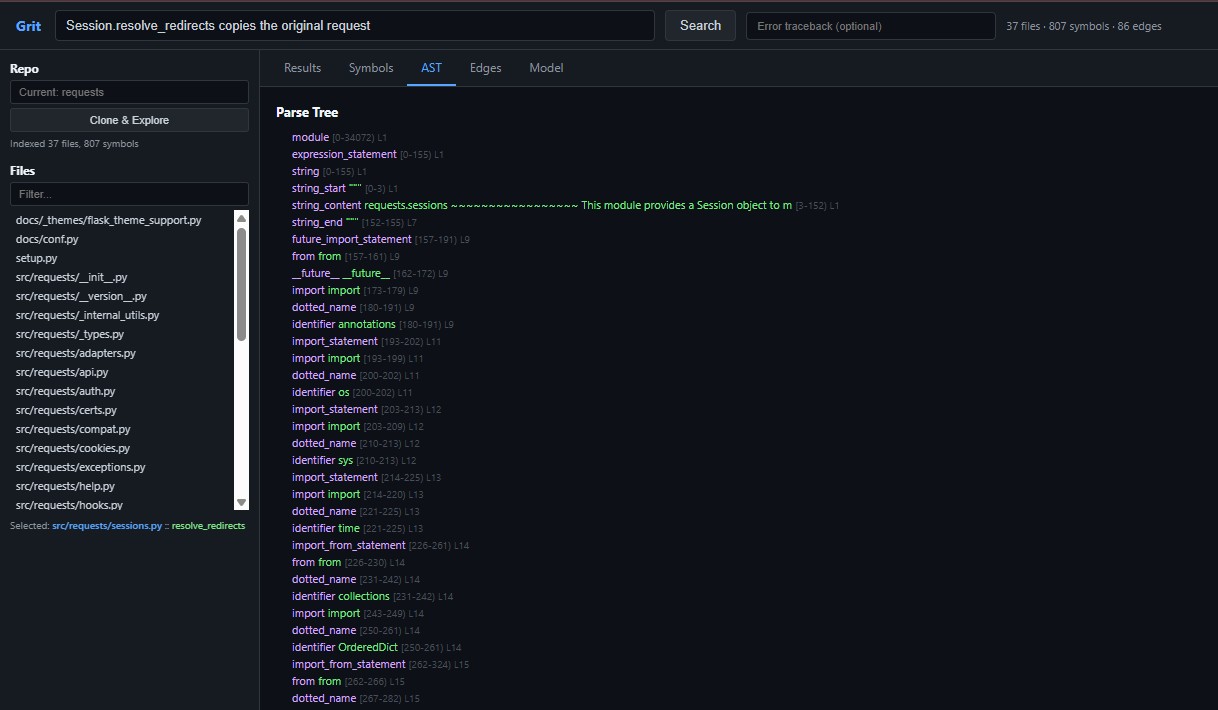
Task: Click file list scrollbar down arrow
Action: (x=241, y=502)
